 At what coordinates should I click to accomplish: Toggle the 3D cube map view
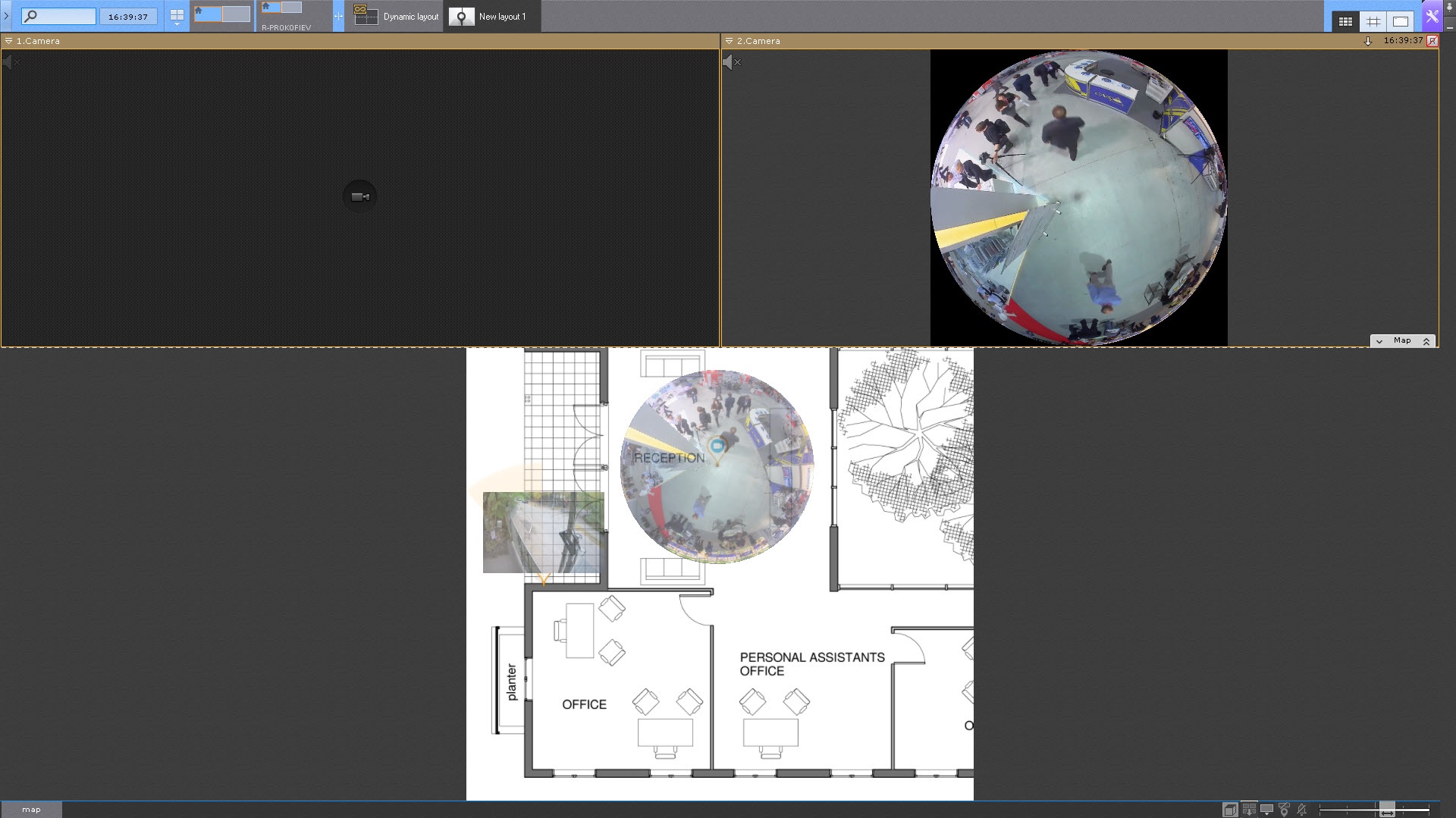point(1230,810)
